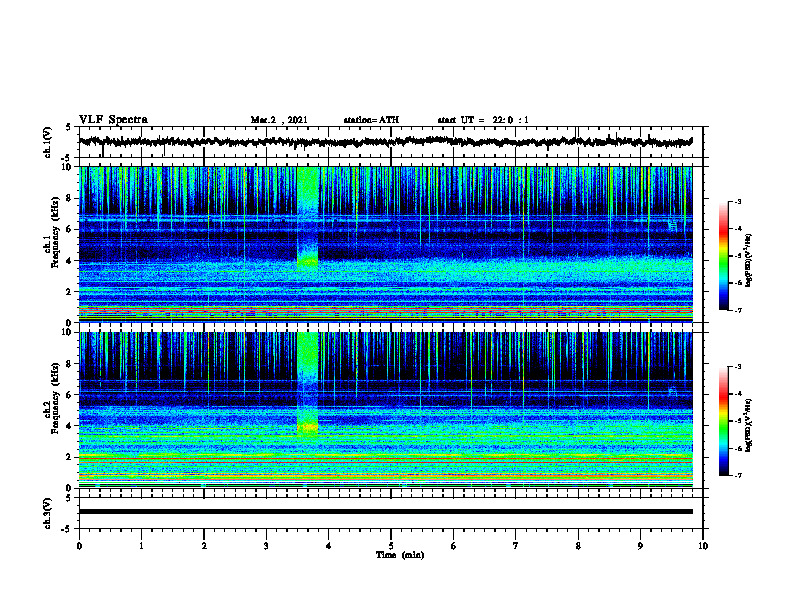
Task: Click the "-7" label on the ch.2 color scale
Action: click(x=738, y=476)
